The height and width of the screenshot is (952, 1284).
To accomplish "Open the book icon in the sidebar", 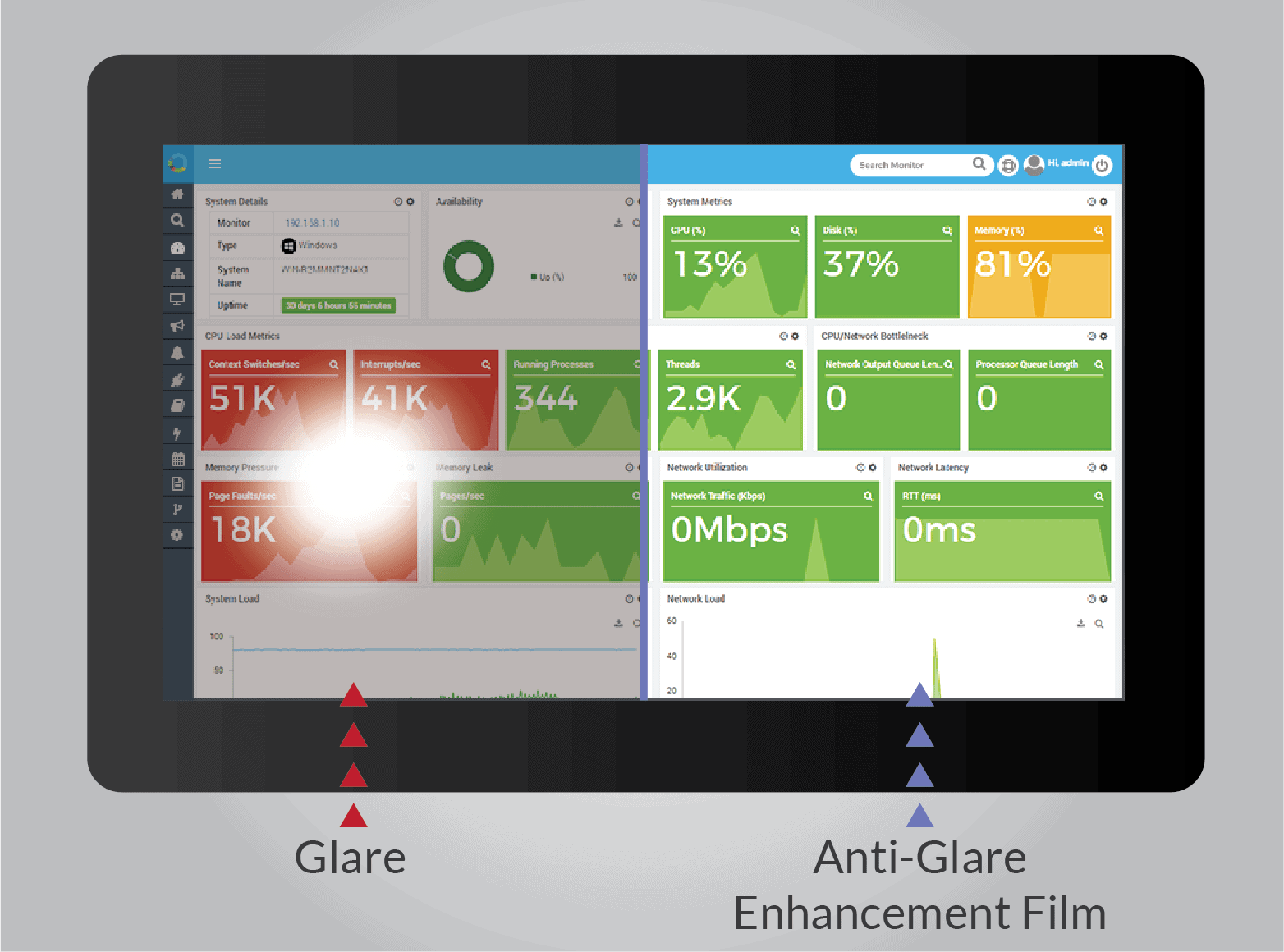I will (x=177, y=405).
